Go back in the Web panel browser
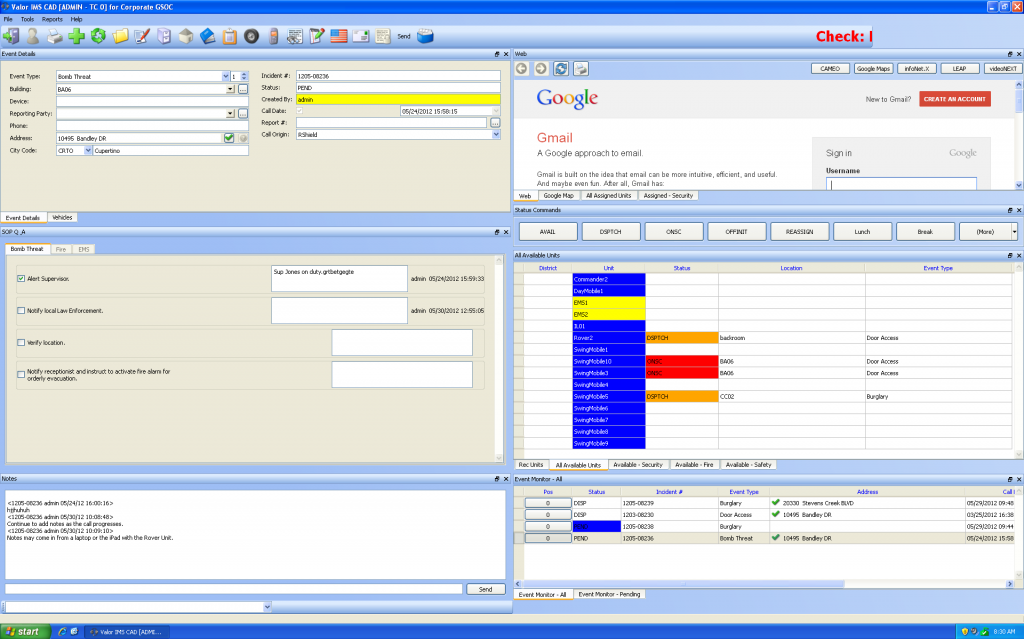This screenshot has height=639, width=1024. point(521,69)
